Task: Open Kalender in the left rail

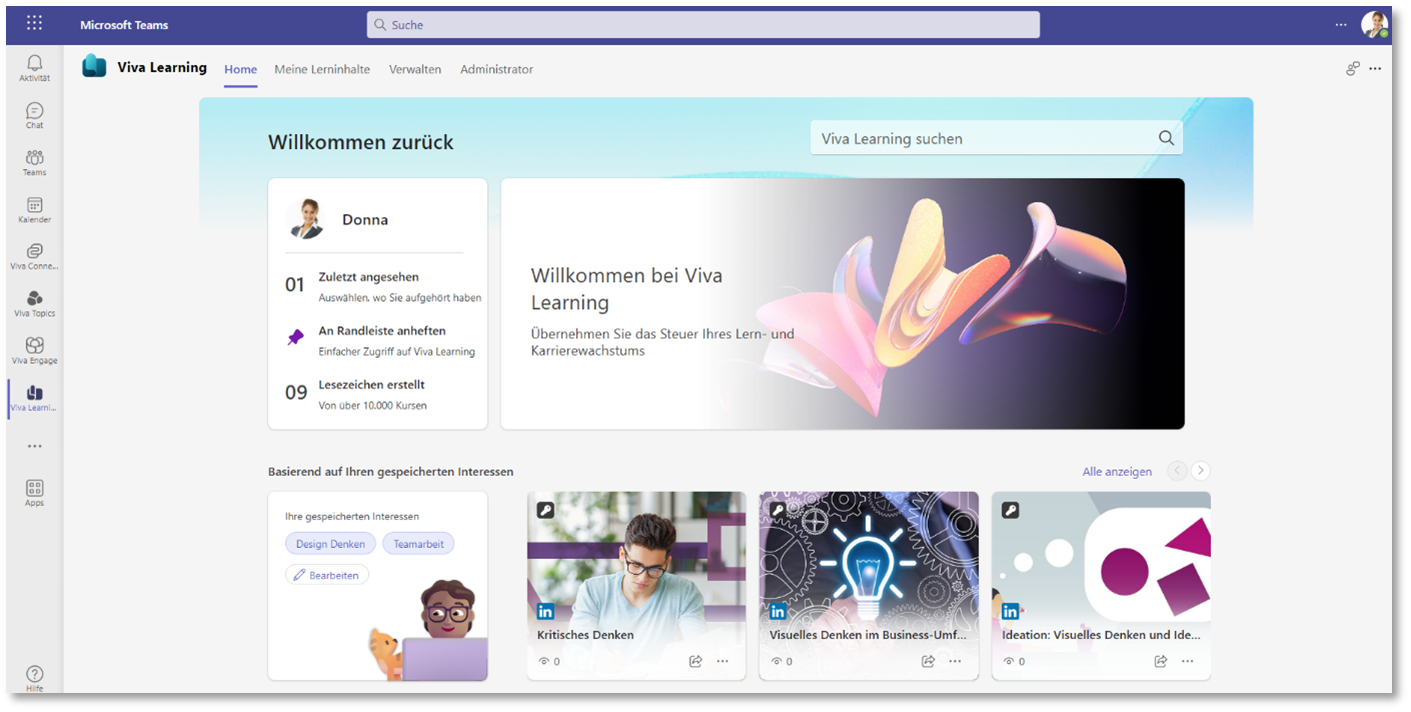Action: point(35,209)
